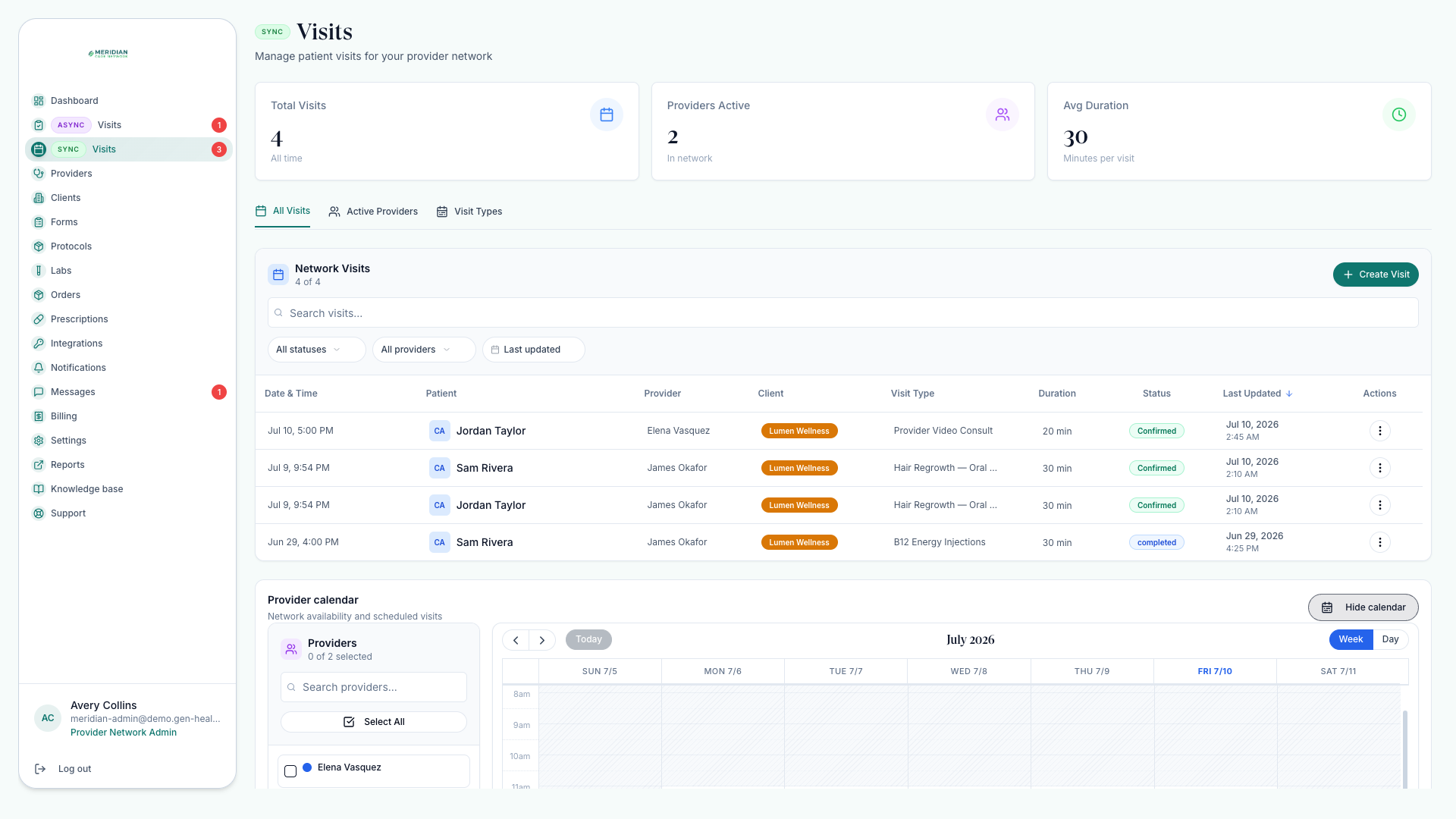The image size is (1456, 819).
Task: Open the All statuses filter dropdown
Action: [x=316, y=350]
